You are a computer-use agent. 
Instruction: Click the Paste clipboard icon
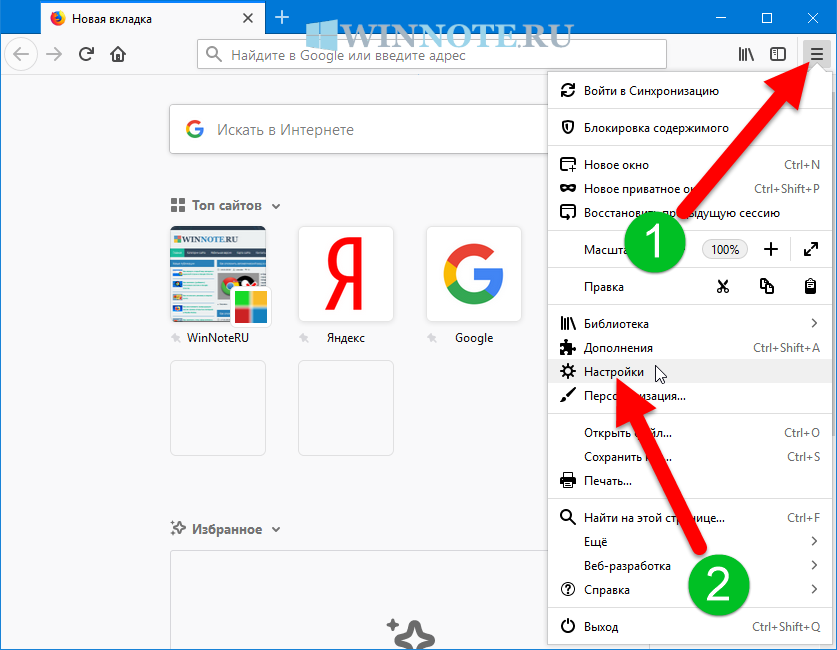tap(811, 287)
